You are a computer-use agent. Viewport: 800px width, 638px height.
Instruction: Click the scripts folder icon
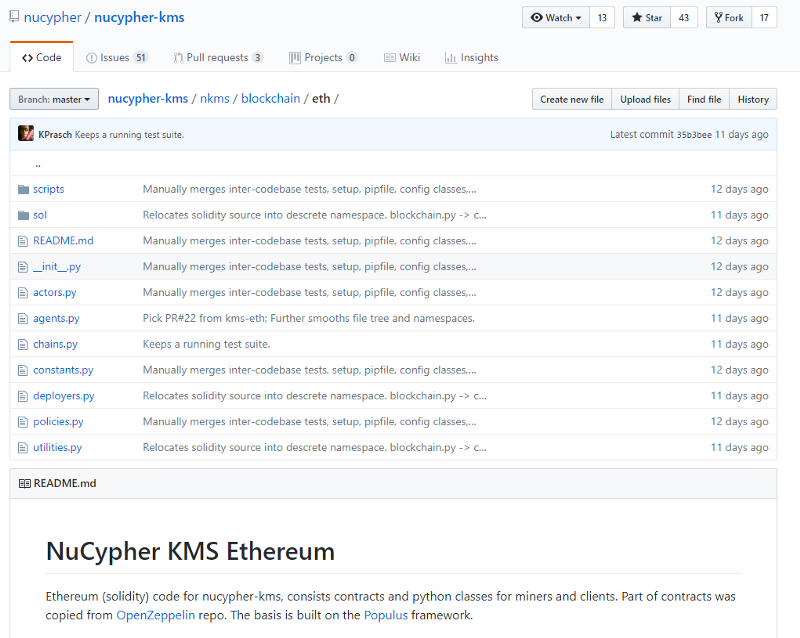23,189
